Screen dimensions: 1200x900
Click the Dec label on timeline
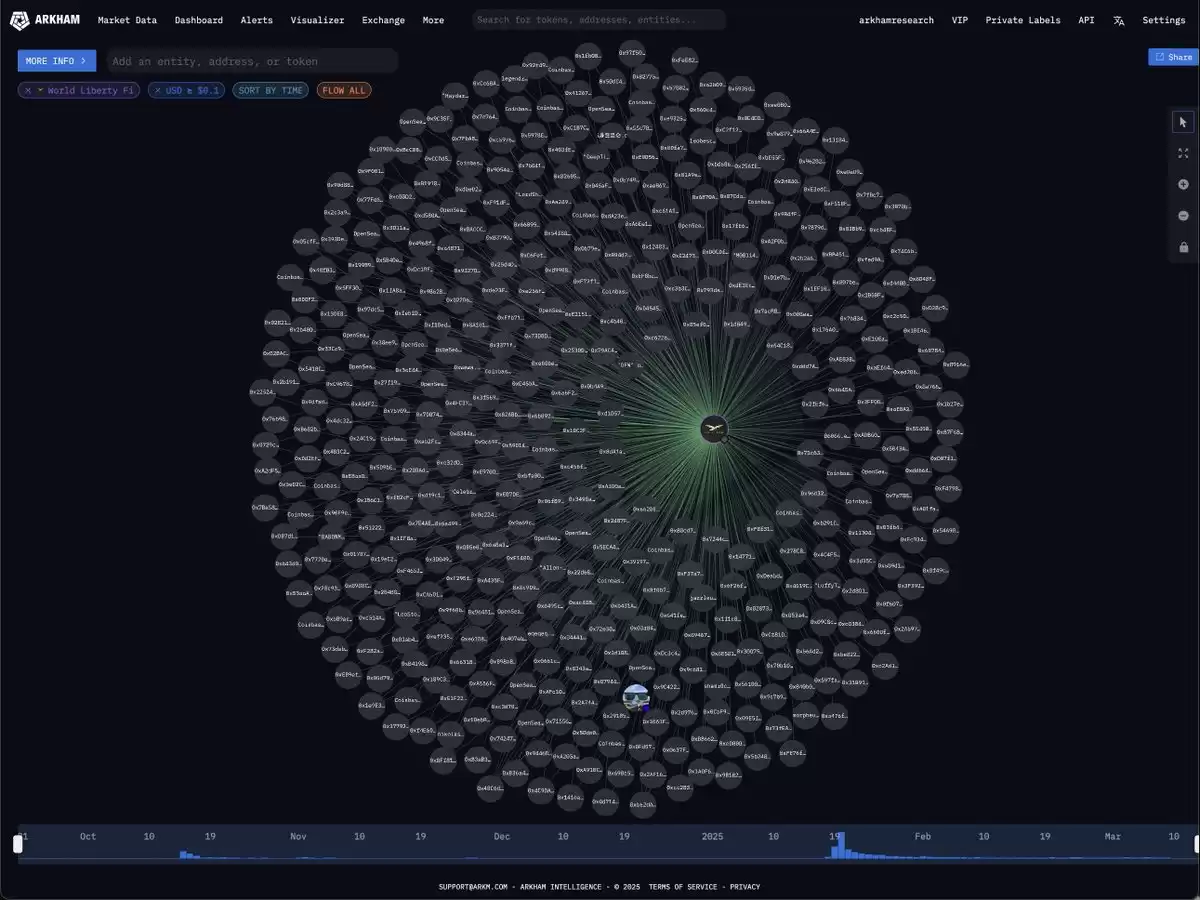coord(502,836)
